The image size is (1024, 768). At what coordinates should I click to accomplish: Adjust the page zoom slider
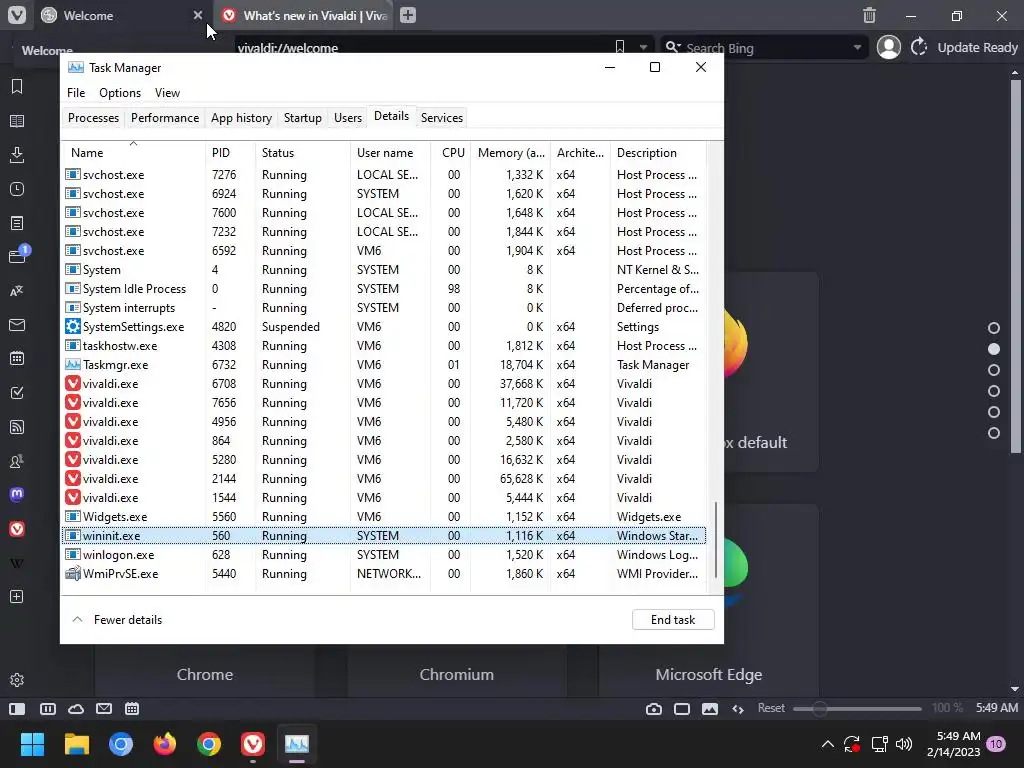pyautogui.click(x=857, y=709)
